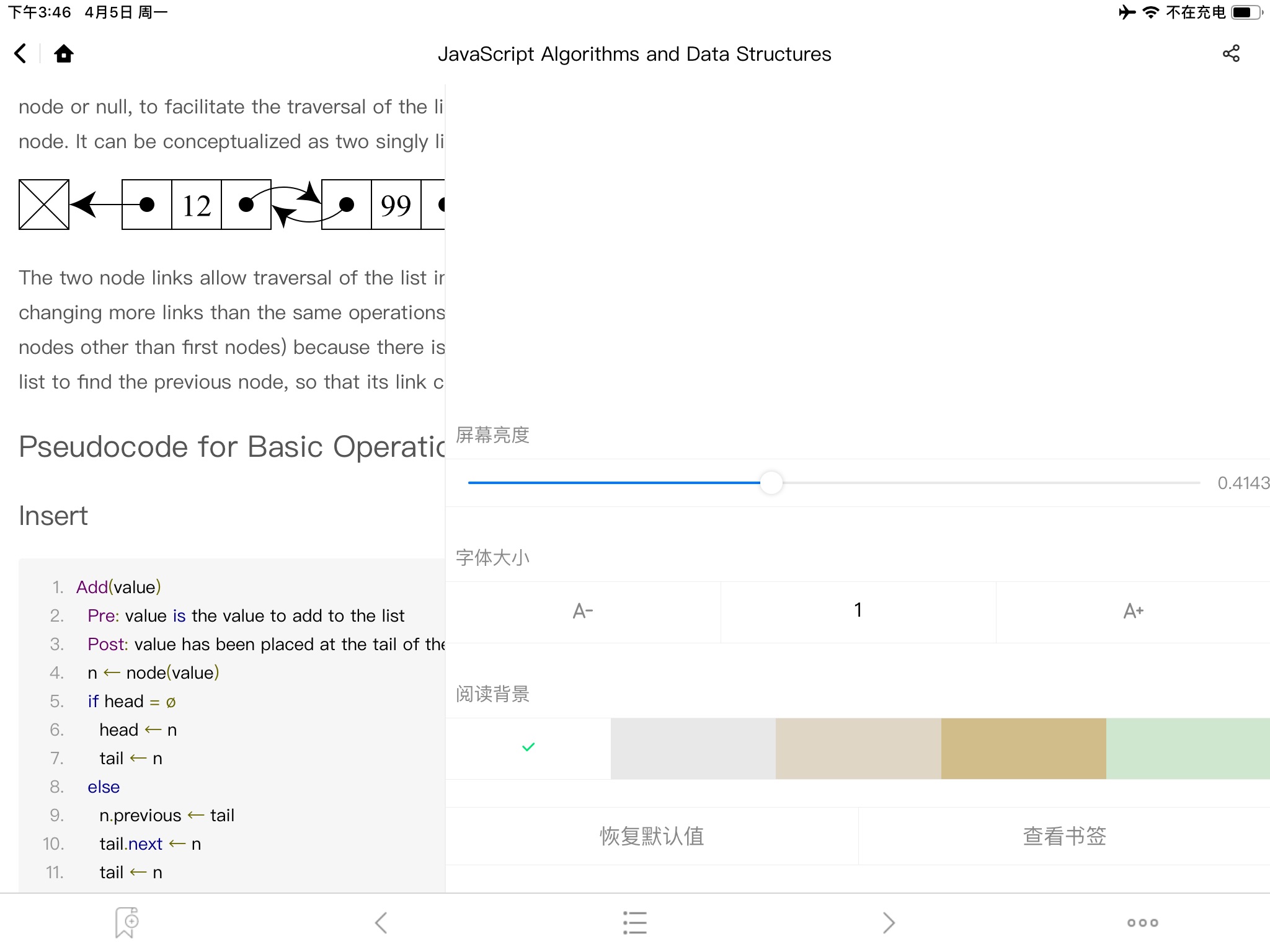The height and width of the screenshot is (952, 1270).
Task: Open 查看书签 to view bookmarks
Action: [1064, 836]
